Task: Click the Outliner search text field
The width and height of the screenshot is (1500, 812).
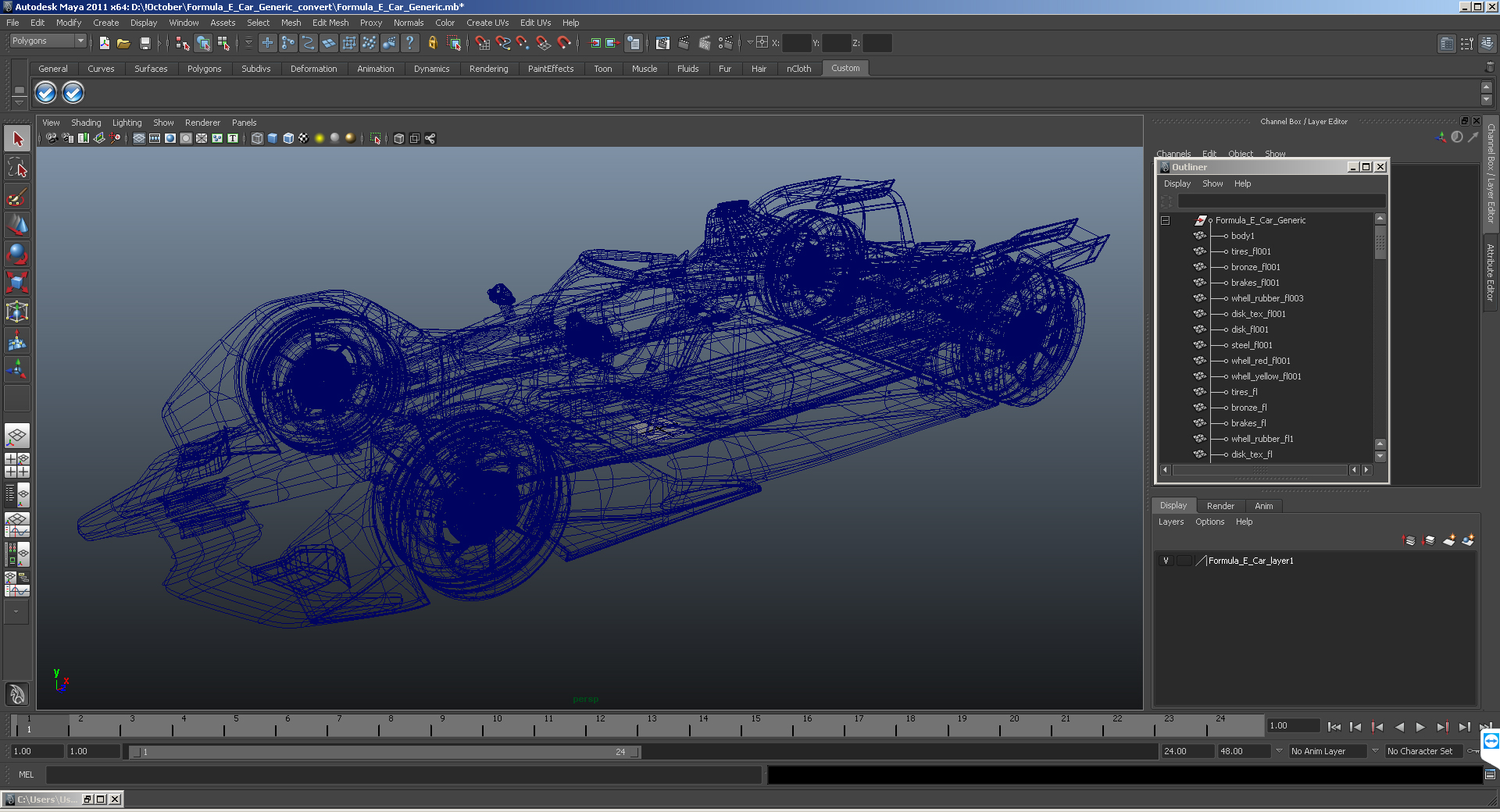Action: 1281,201
